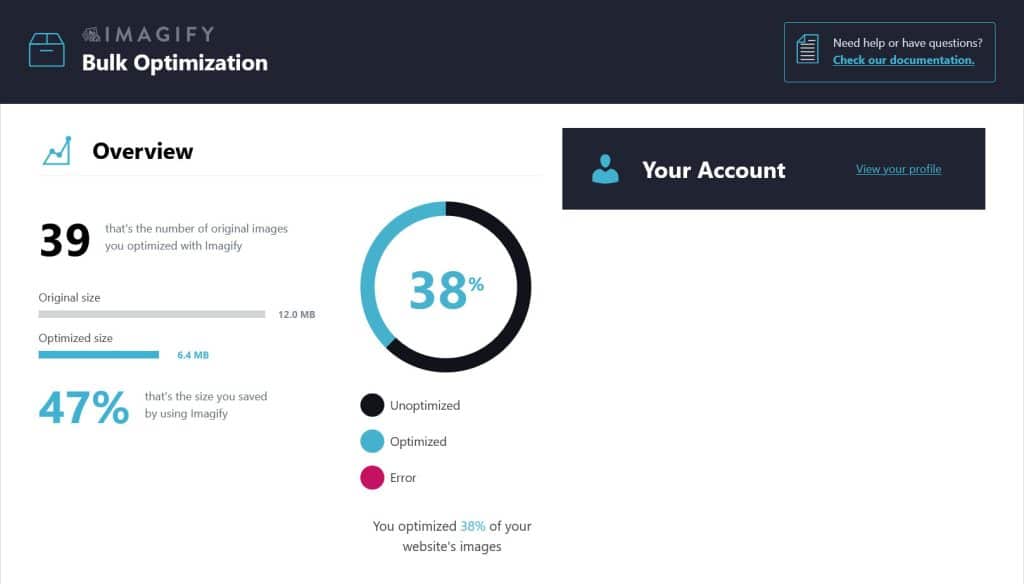
Task: Click the Overview section heading
Action: (x=143, y=151)
